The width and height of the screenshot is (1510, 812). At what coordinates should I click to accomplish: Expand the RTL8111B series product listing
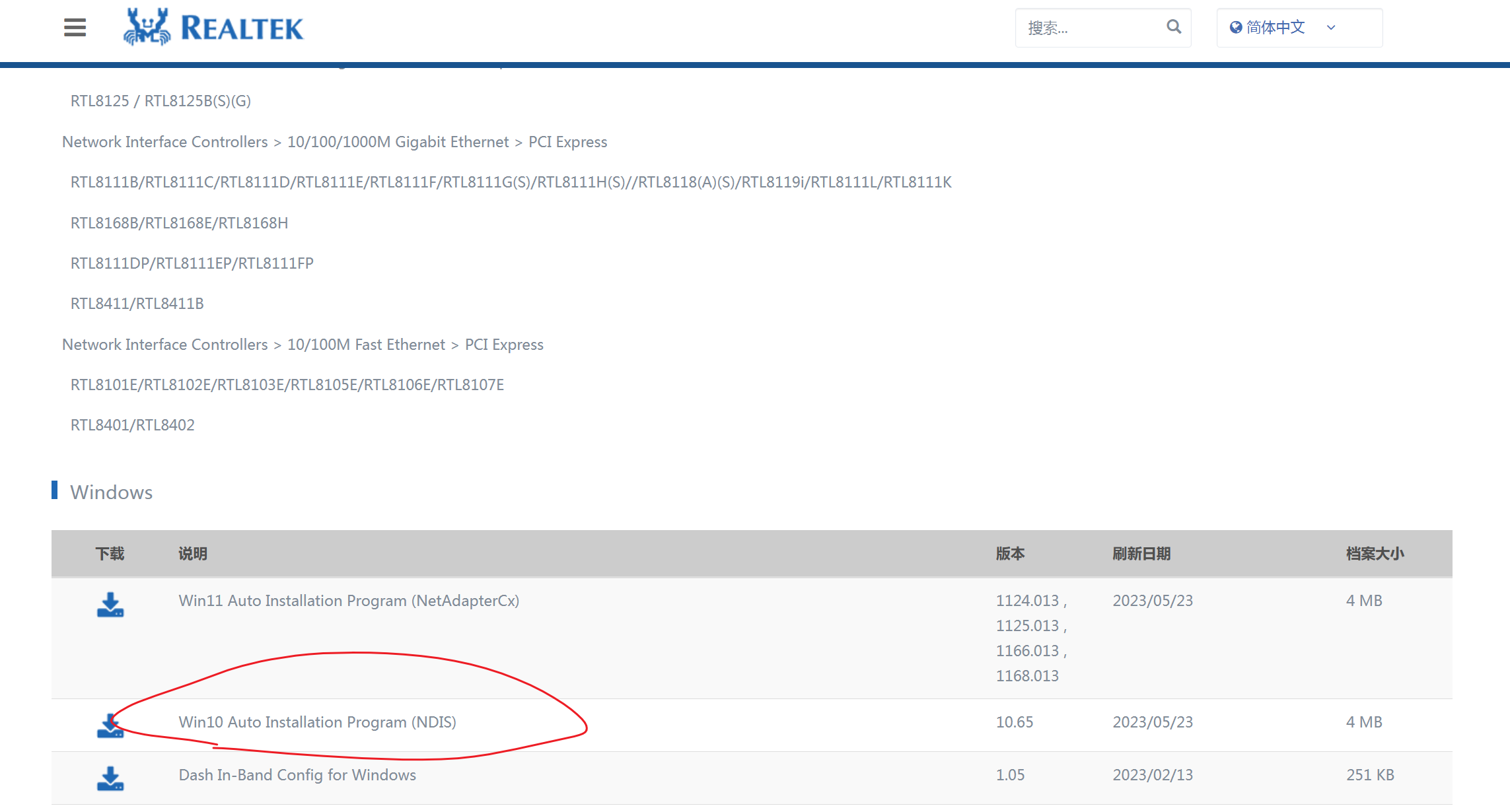510,181
